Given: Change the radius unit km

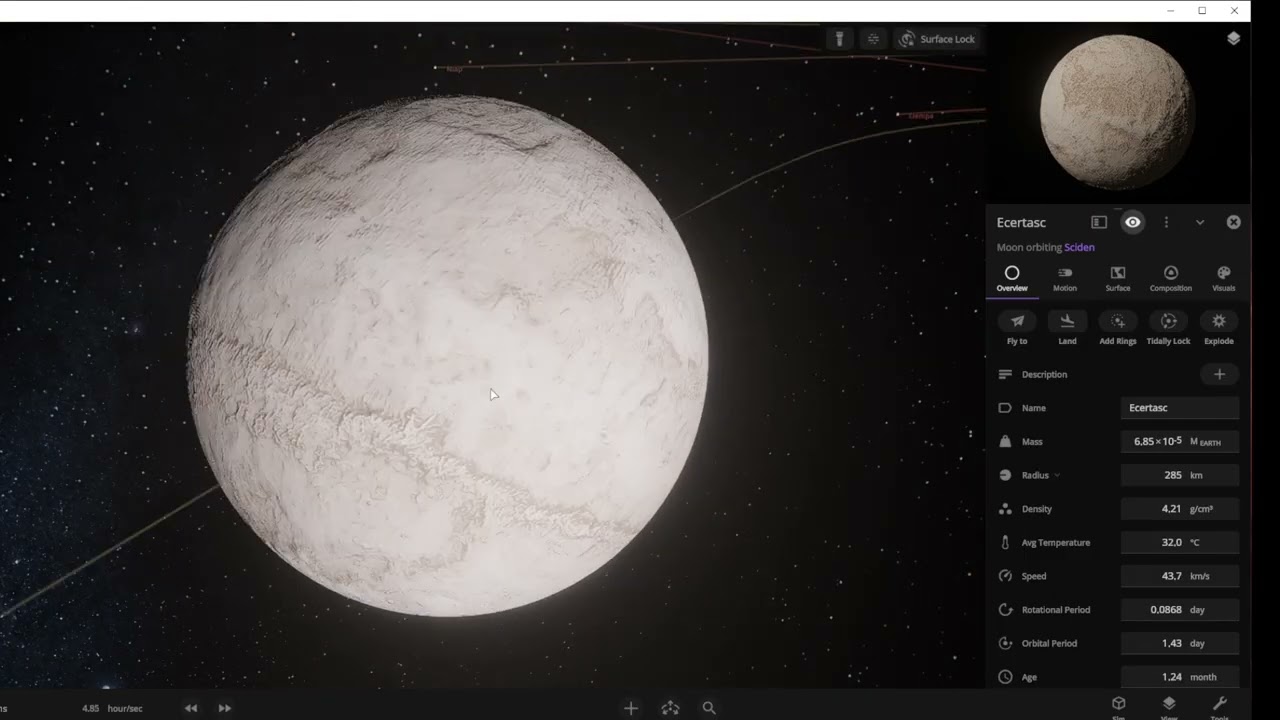Looking at the screenshot, I should click(1196, 475).
